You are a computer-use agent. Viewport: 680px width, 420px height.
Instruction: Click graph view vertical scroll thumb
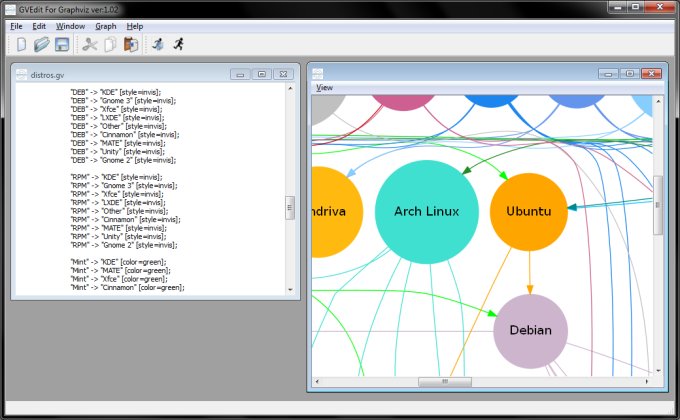click(658, 205)
